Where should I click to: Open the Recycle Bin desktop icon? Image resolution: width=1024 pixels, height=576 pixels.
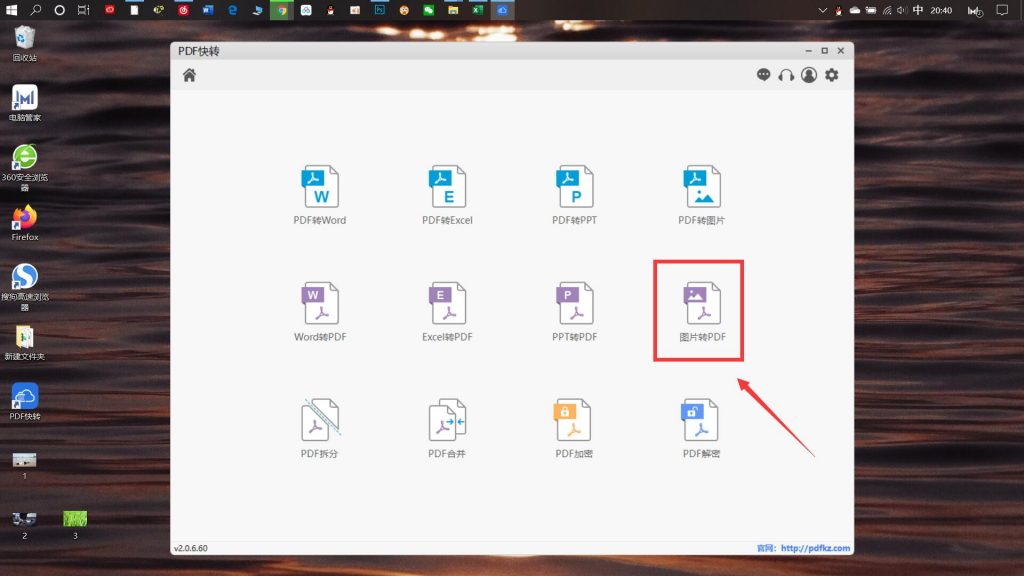coord(24,44)
